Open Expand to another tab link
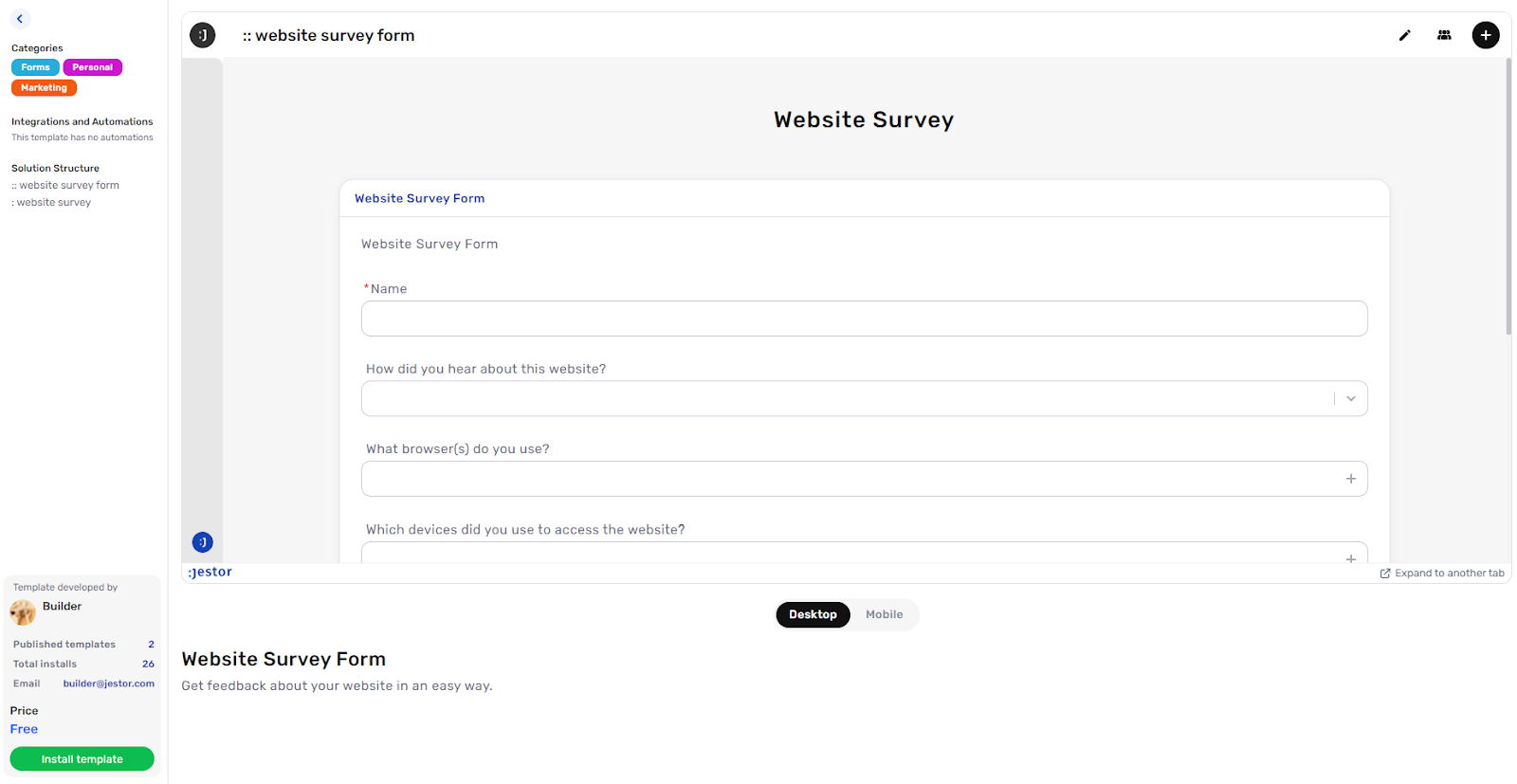Image resolution: width=1517 pixels, height=784 pixels. click(x=1442, y=574)
